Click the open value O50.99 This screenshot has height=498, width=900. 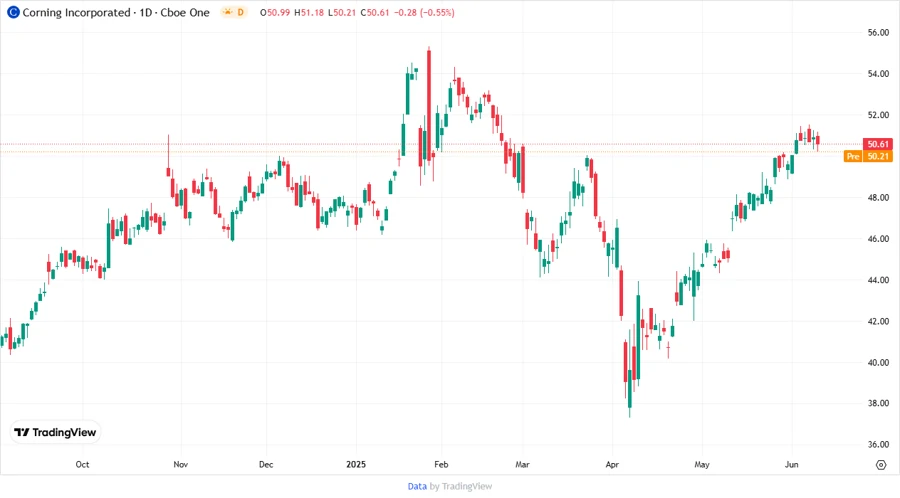275,13
